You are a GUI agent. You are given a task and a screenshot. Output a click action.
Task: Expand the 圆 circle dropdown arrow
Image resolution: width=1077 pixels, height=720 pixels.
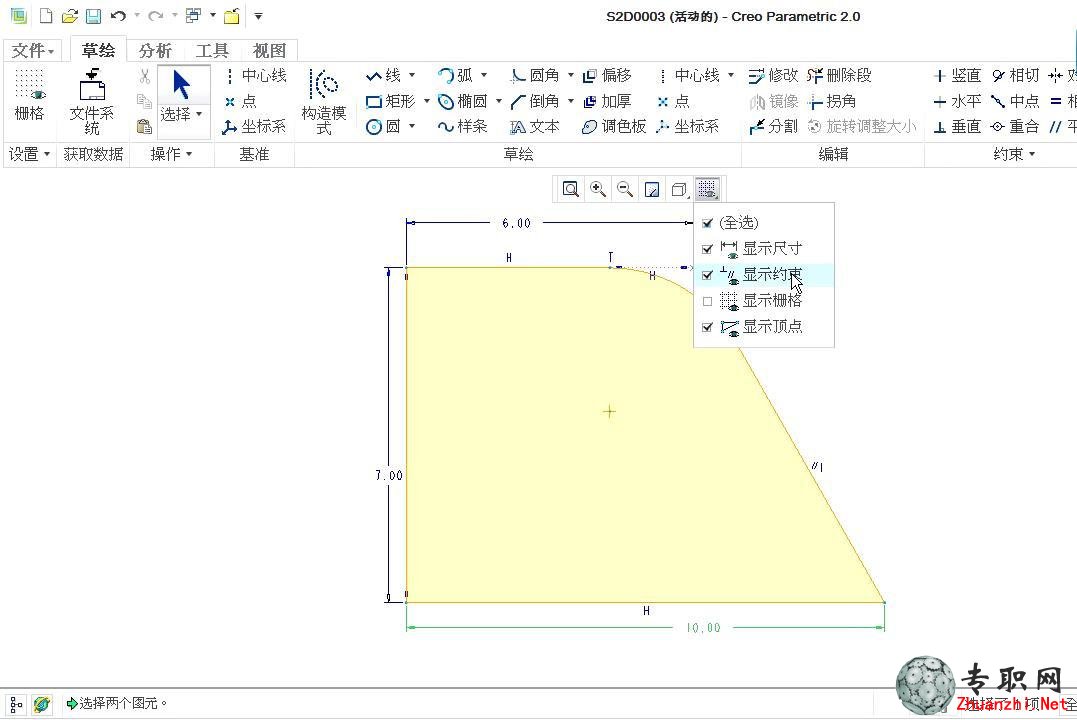click(x=412, y=126)
